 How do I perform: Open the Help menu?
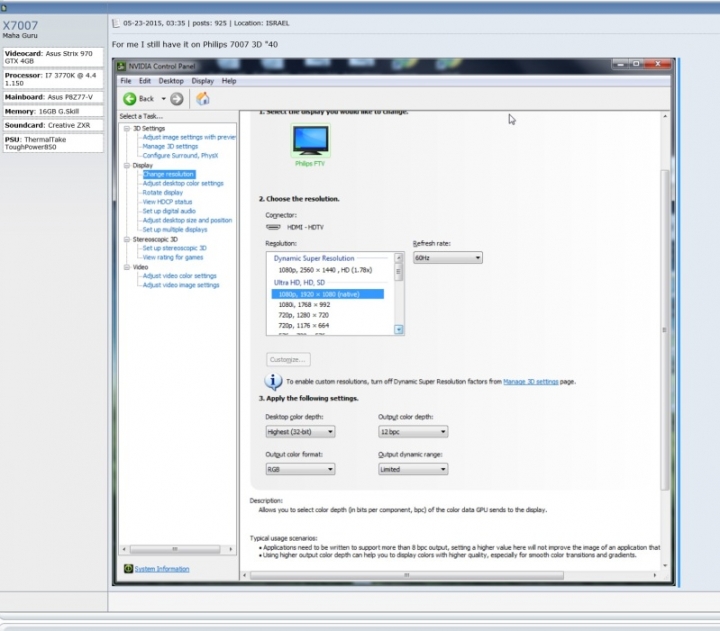(x=229, y=81)
